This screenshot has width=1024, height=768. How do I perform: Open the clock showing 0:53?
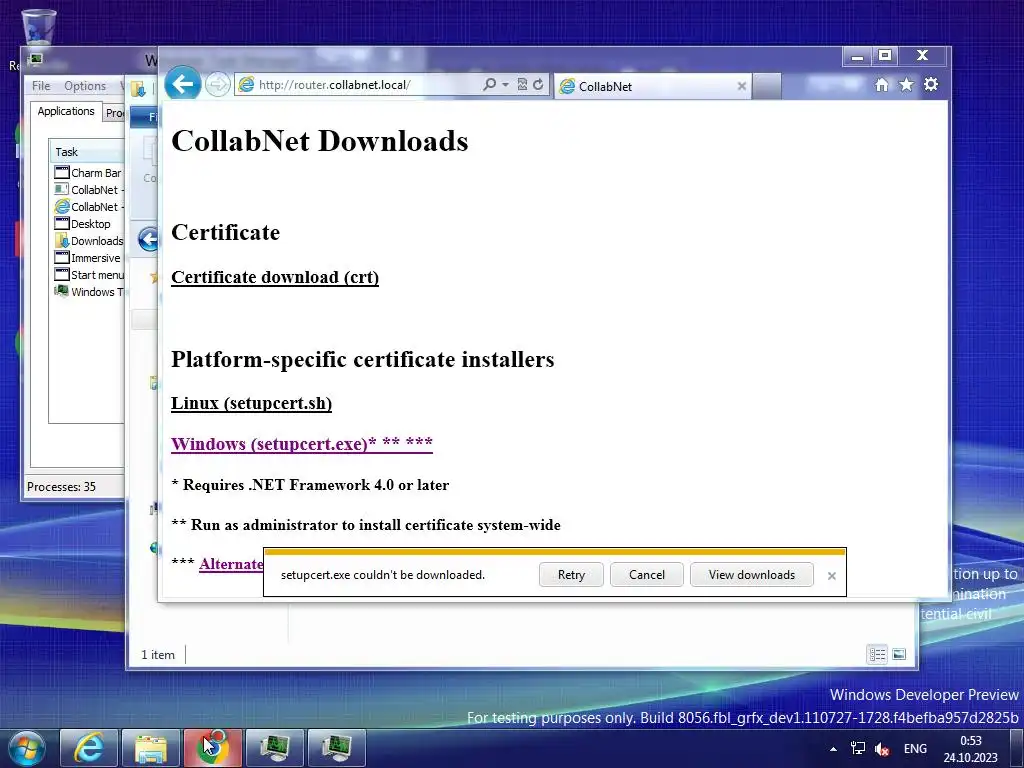[x=970, y=749]
